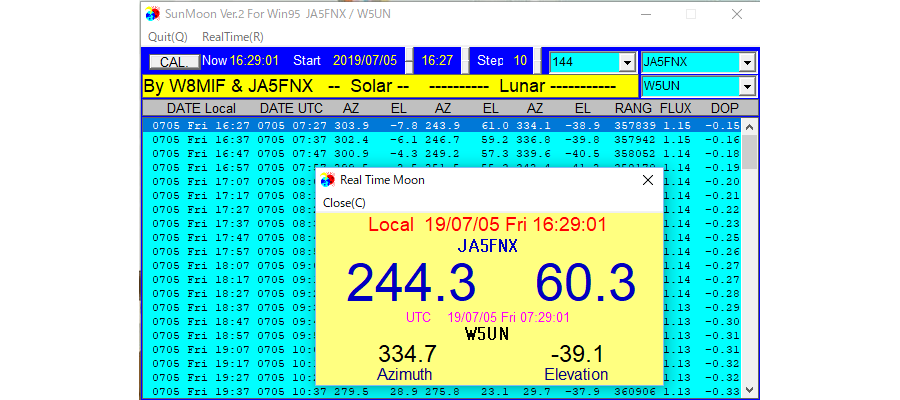Click the scrollbar down arrow in data list

750,390
